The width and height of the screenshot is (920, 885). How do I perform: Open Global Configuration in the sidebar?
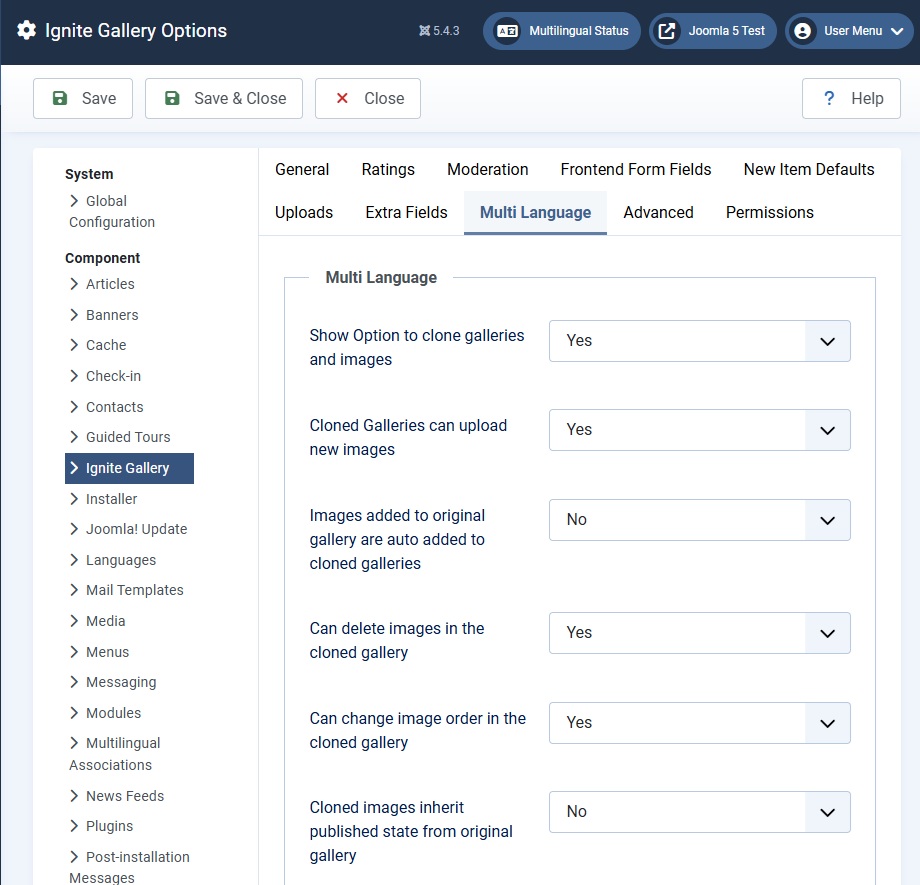pos(111,211)
